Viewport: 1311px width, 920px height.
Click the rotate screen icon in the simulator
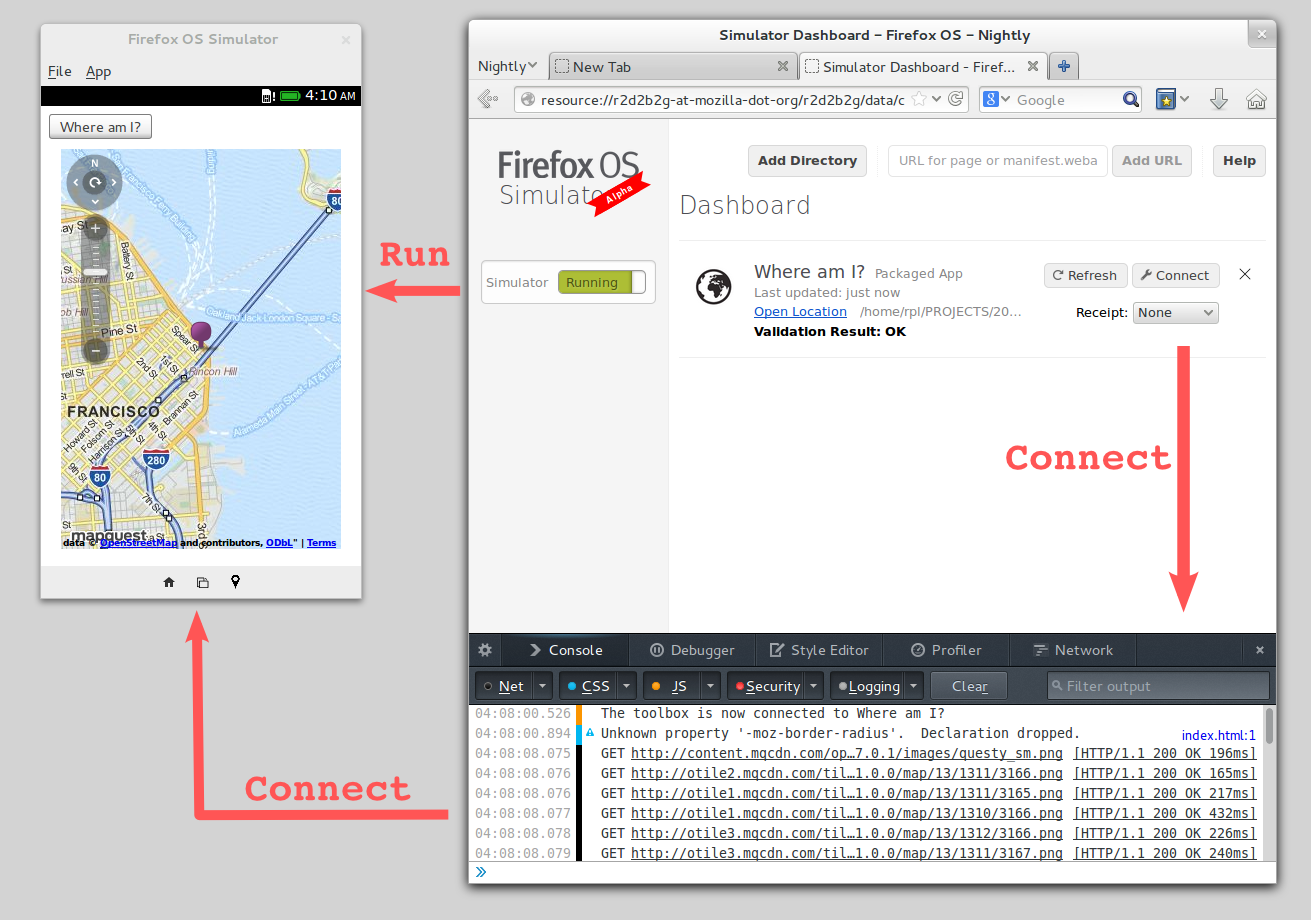203,582
